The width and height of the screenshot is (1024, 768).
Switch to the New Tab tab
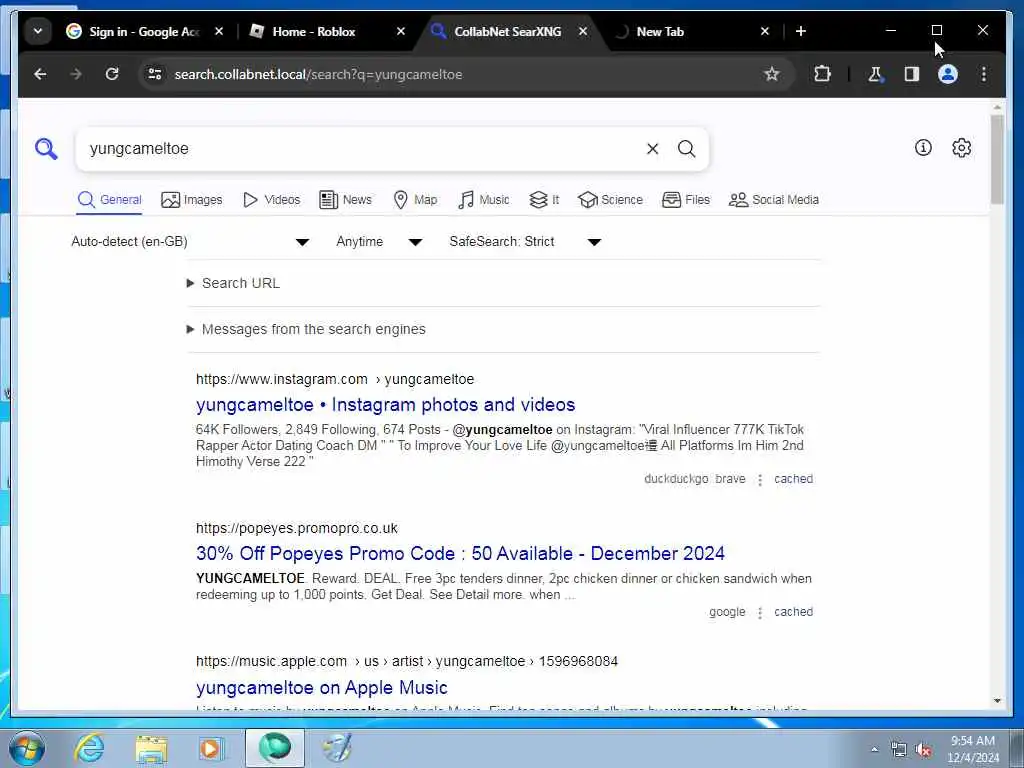[660, 31]
